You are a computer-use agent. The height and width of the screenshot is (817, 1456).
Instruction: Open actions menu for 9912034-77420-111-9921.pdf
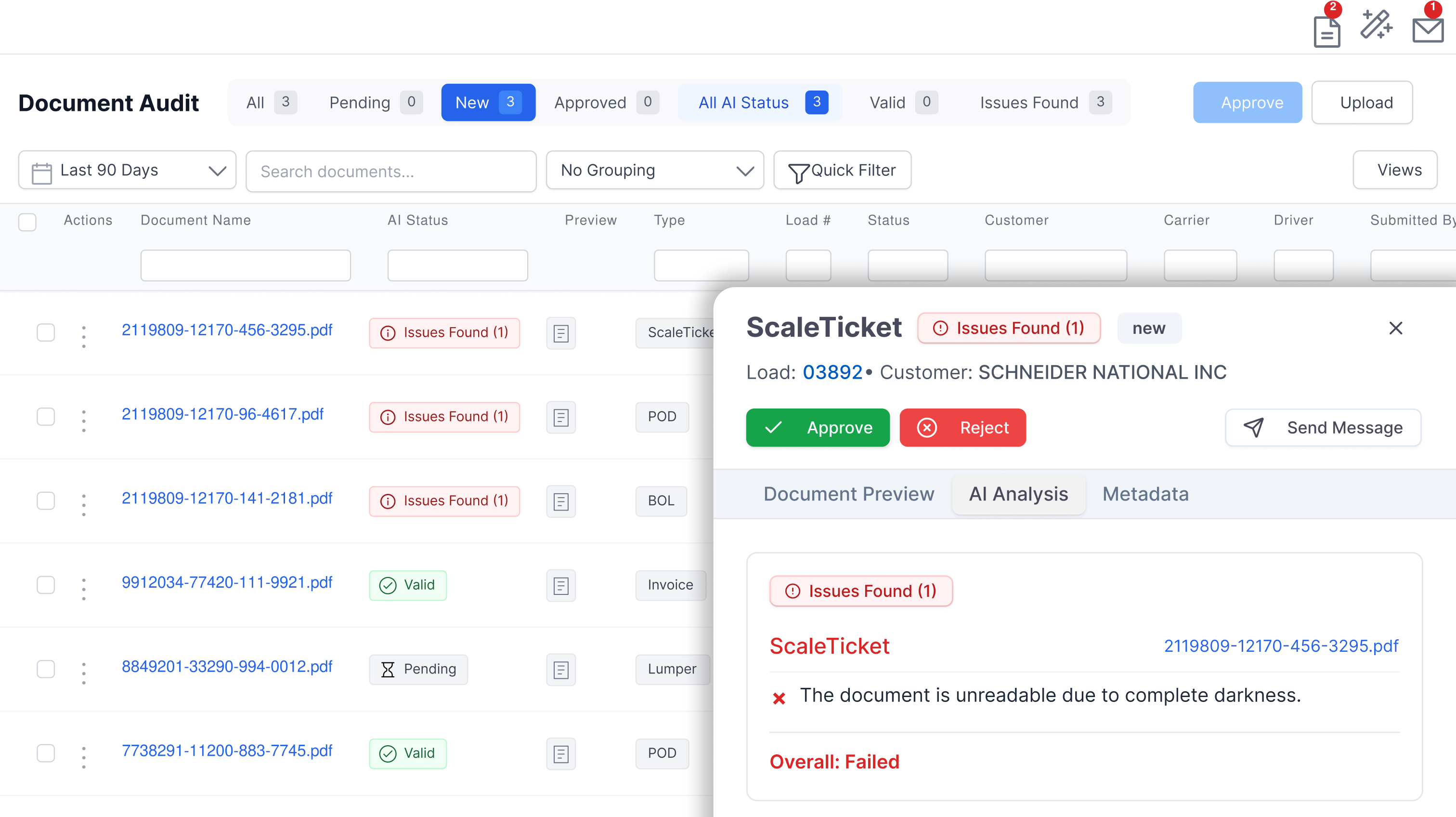click(84, 589)
